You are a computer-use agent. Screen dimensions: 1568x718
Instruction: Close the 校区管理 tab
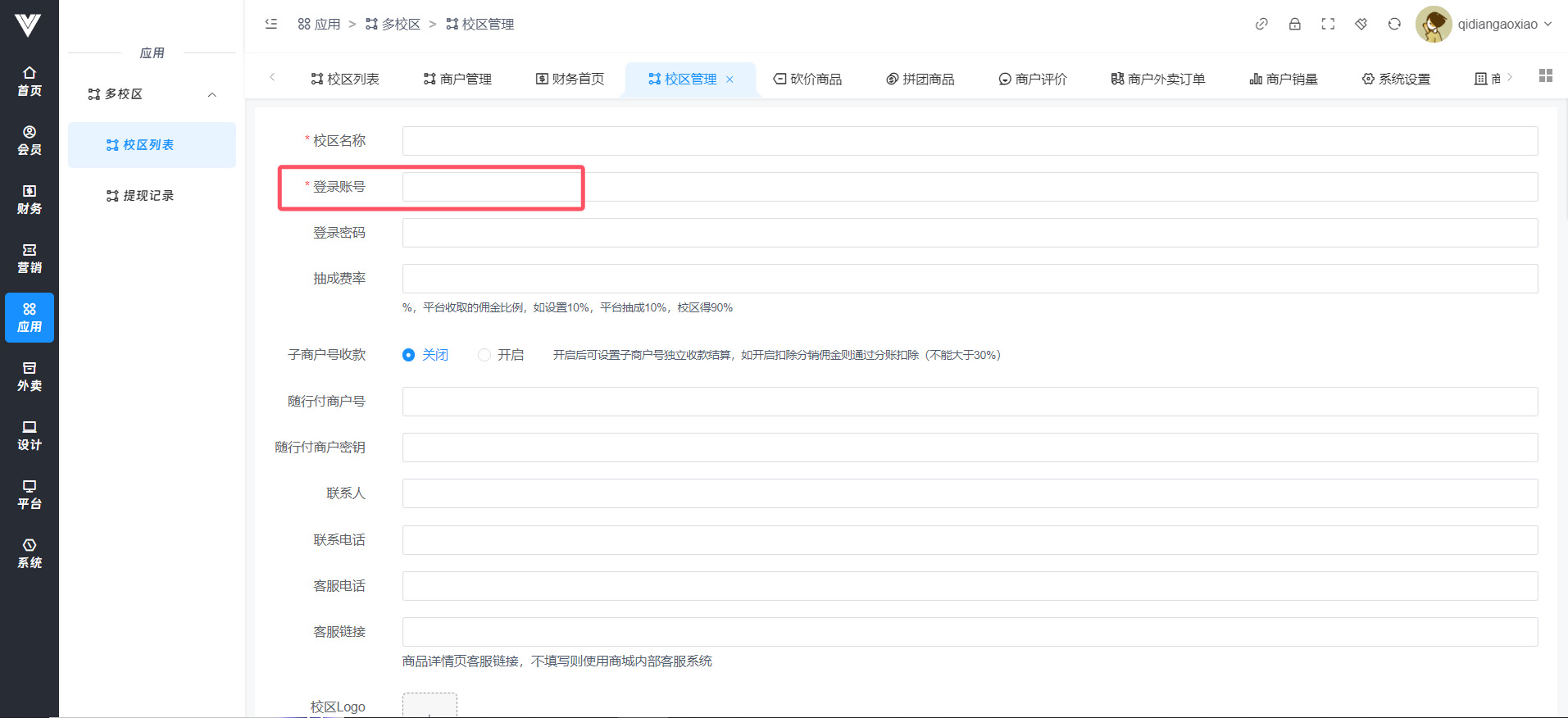click(729, 80)
